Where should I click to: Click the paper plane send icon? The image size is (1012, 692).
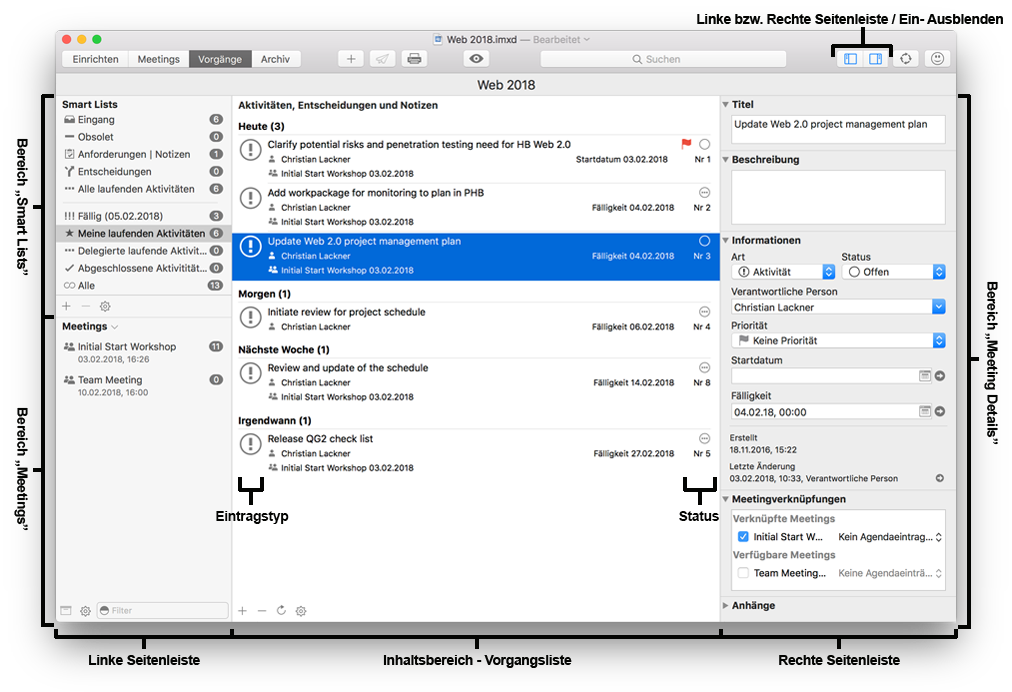pyautogui.click(x=382, y=59)
